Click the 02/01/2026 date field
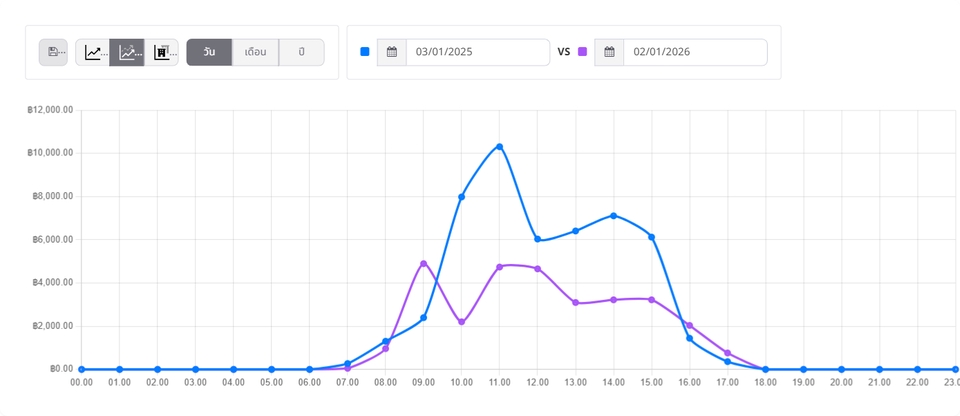 click(694, 52)
